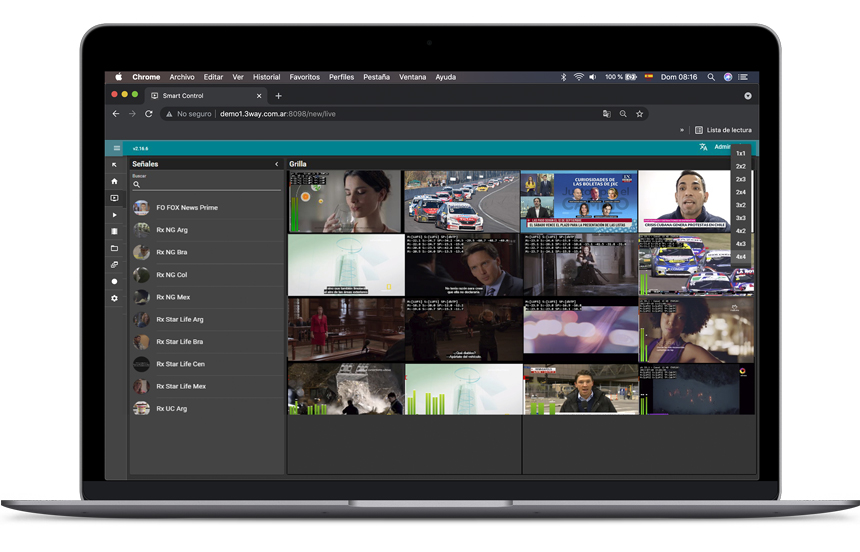860x552 pixels.
Task: Open the live monitor screen icon
Action: coord(114,198)
